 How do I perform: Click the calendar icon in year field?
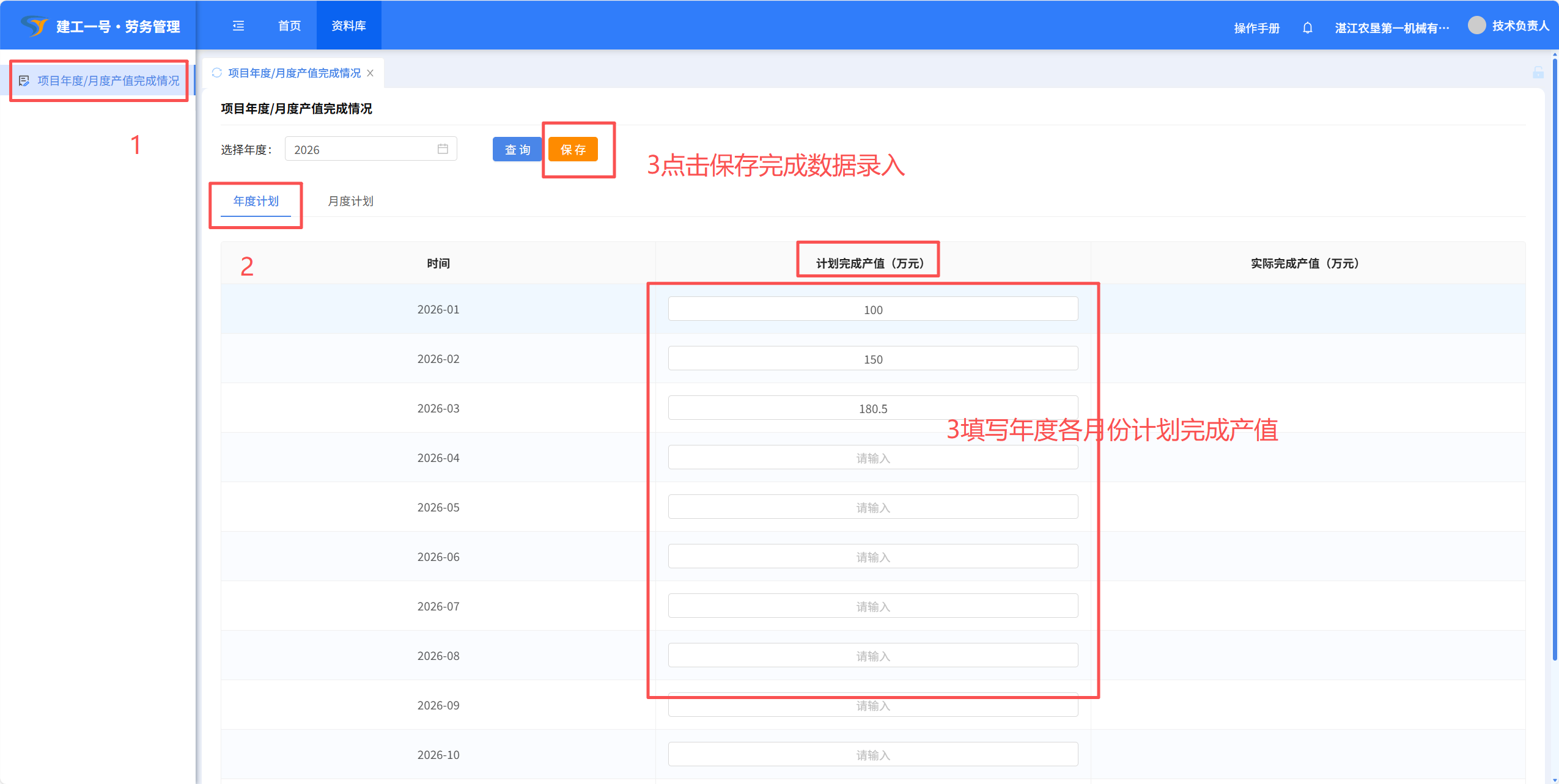[x=443, y=149]
